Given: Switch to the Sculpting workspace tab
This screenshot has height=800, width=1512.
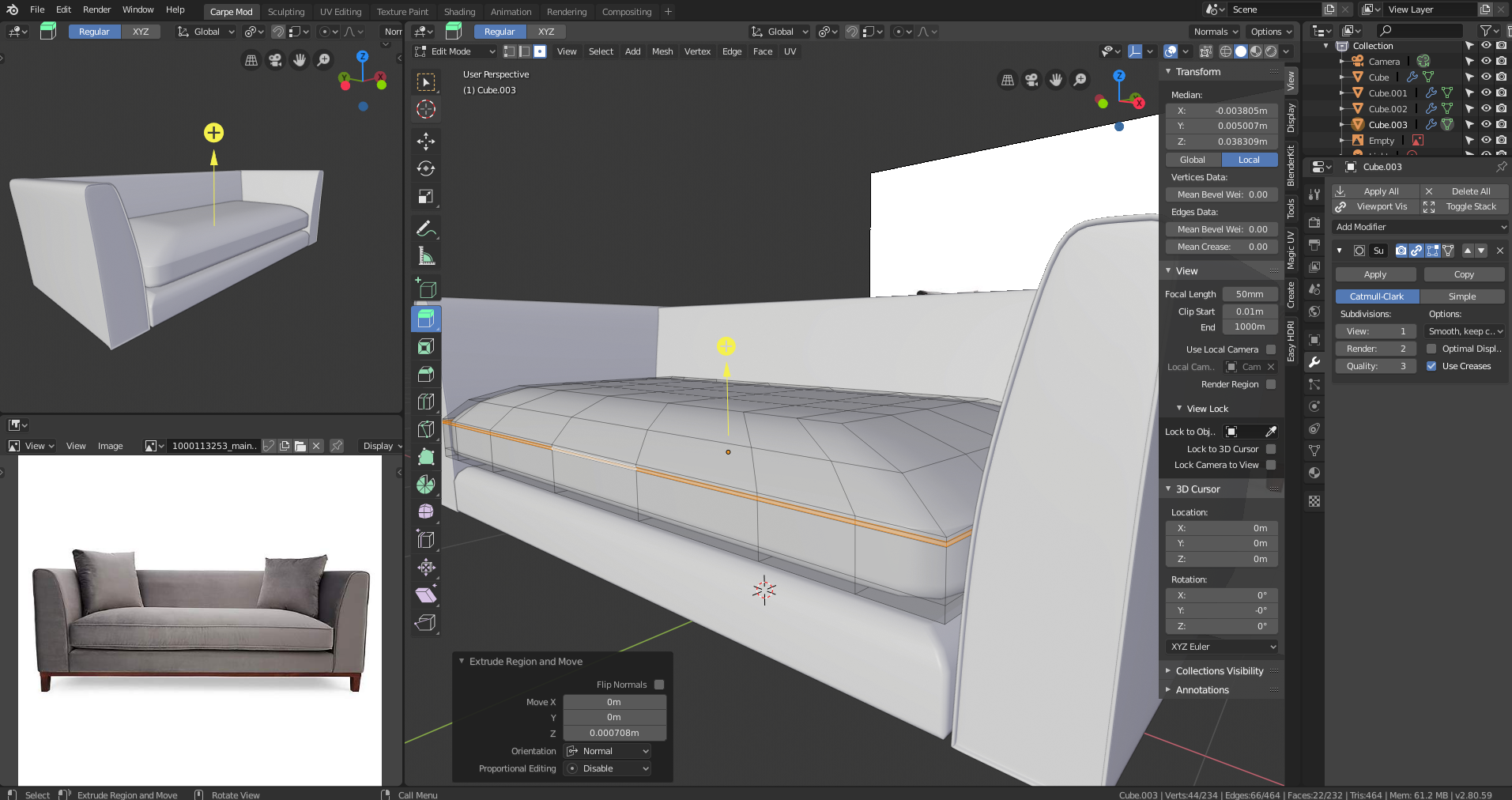Looking at the screenshot, I should [286, 12].
